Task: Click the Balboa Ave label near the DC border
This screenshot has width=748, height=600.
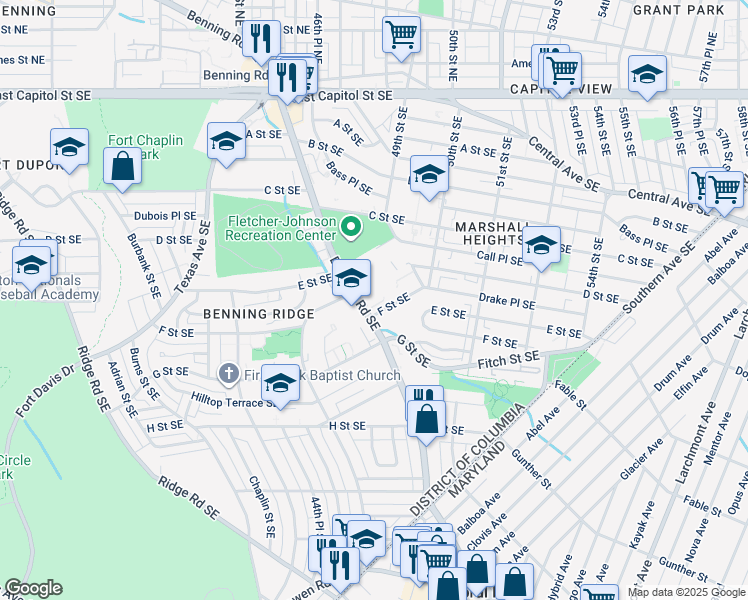Action: [x=479, y=513]
